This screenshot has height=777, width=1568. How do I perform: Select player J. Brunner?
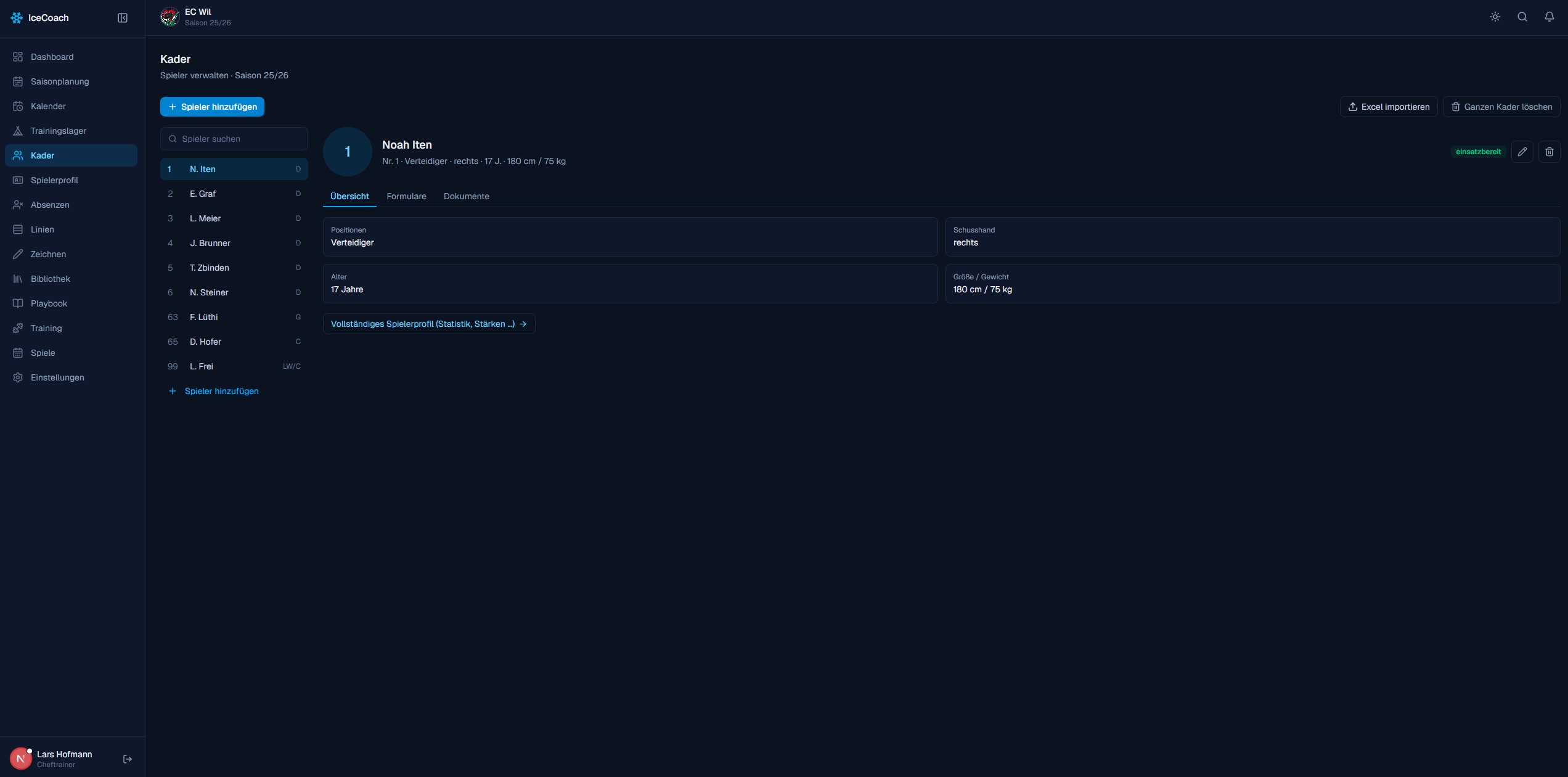tap(234, 243)
